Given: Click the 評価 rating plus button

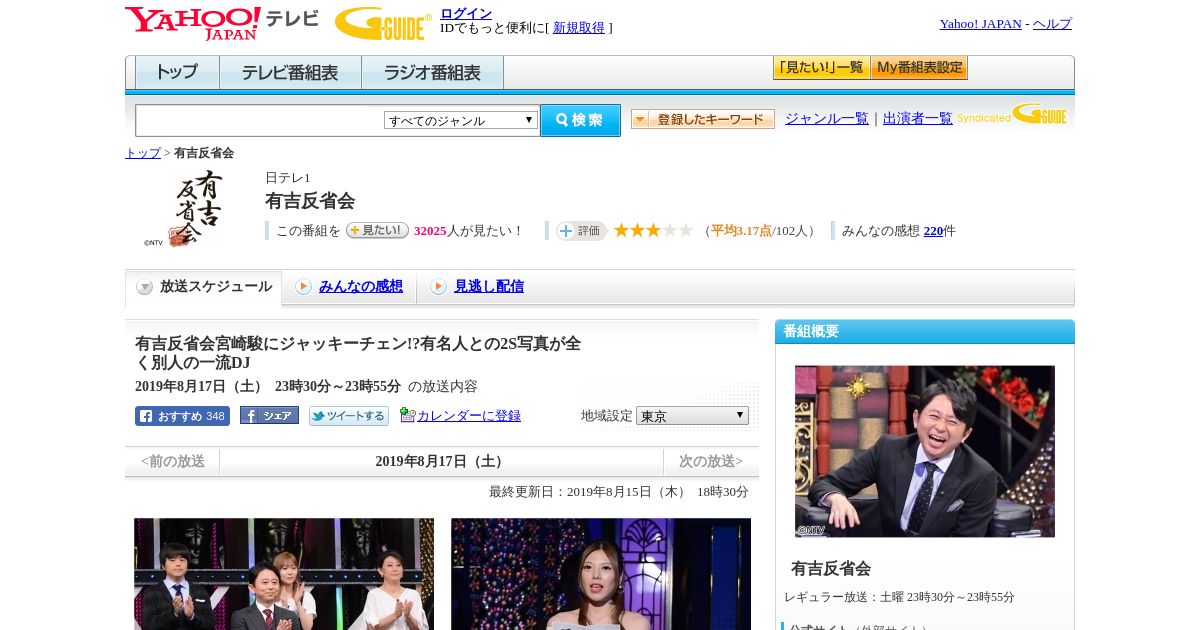Looking at the screenshot, I should coord(582,230).
